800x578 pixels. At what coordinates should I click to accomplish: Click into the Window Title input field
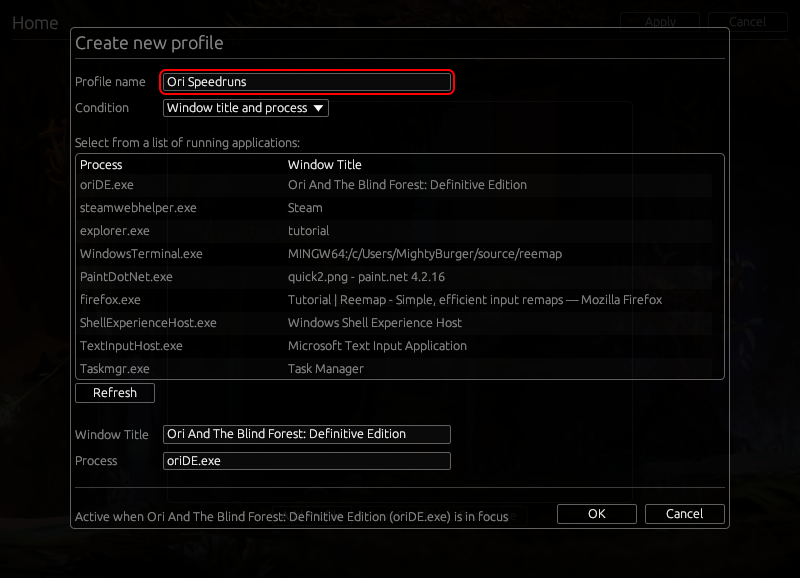pyautogui.click(x=306, y=434)
